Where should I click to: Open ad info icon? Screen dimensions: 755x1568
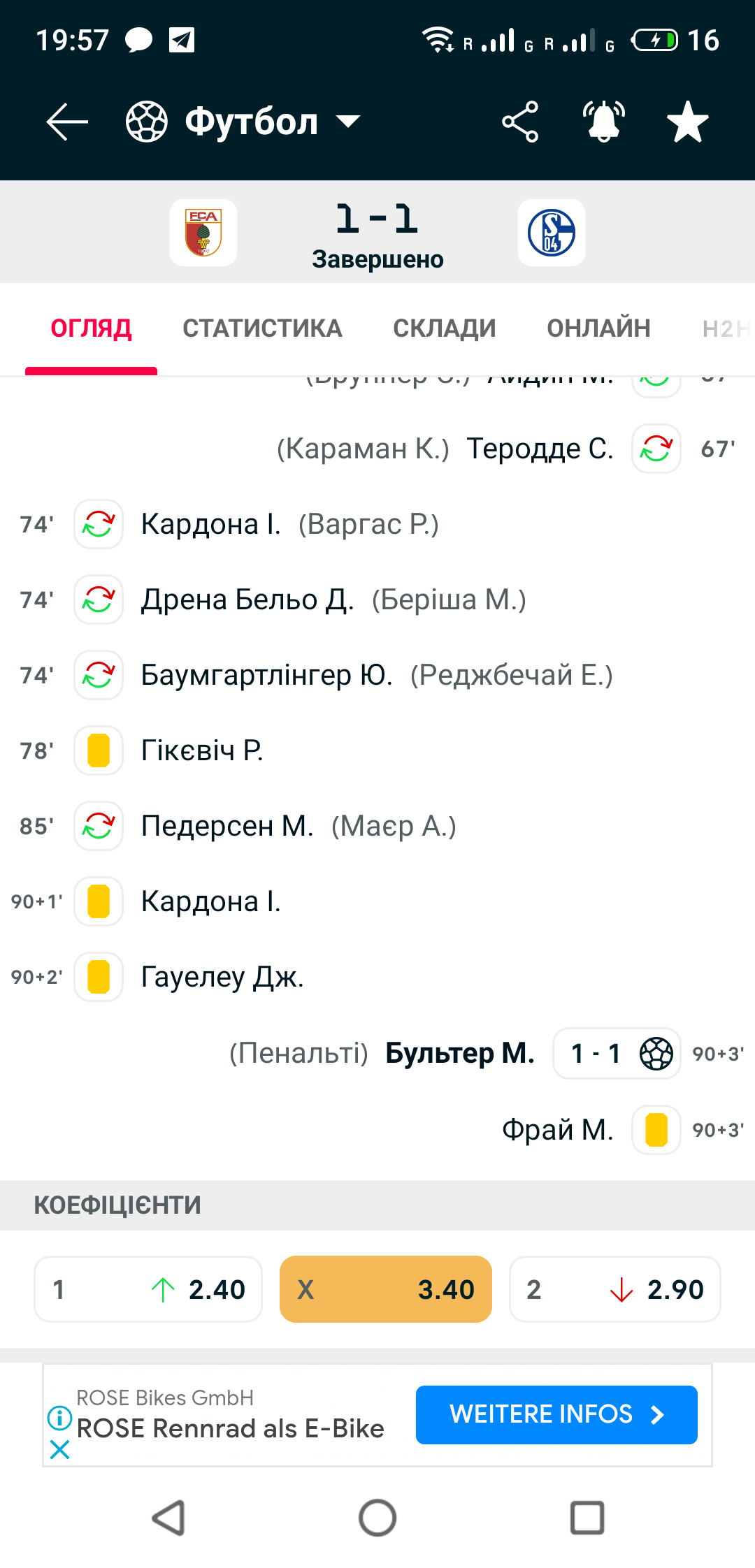tap(60, 1418)
